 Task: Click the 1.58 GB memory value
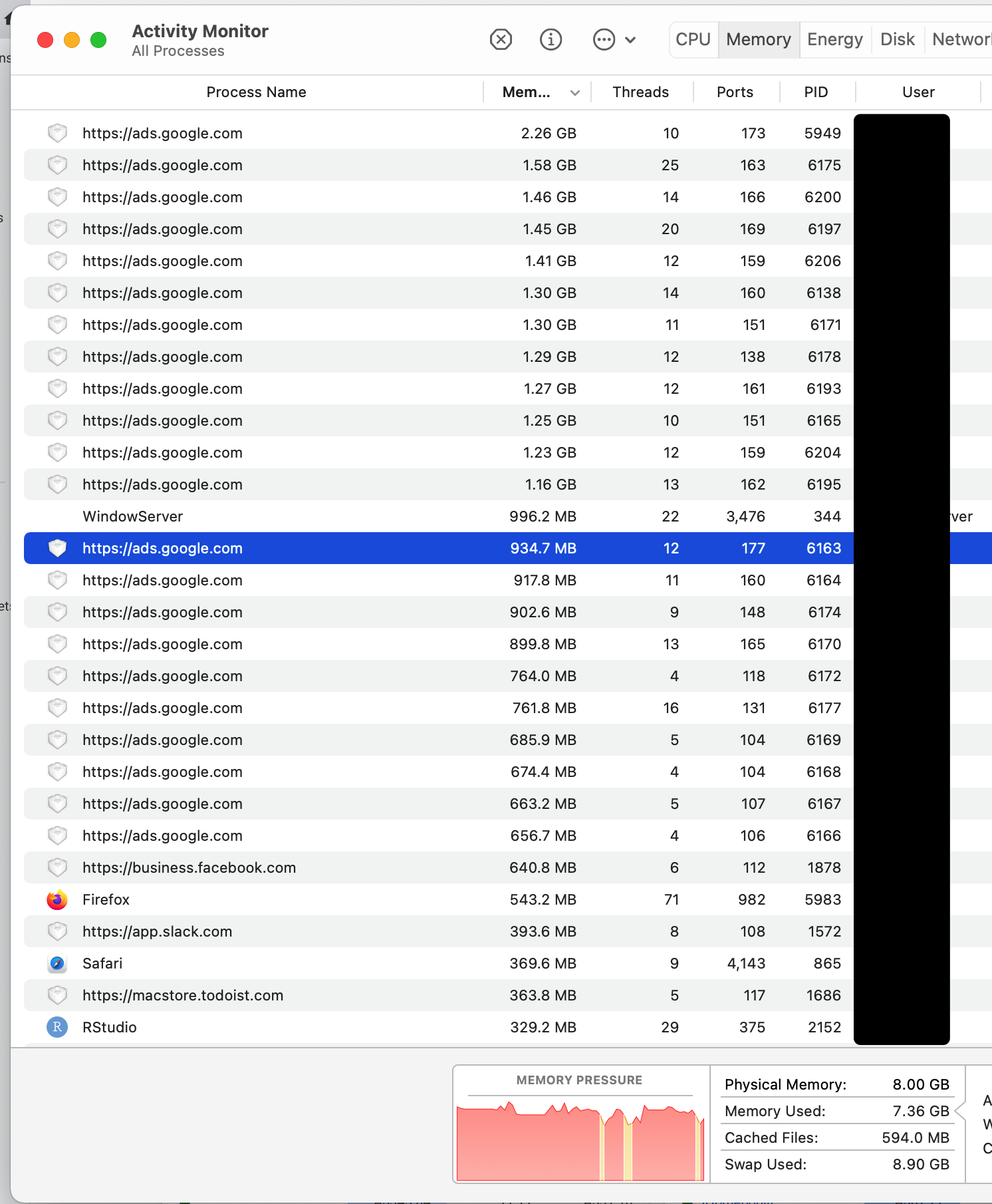(x=549, y=166)
